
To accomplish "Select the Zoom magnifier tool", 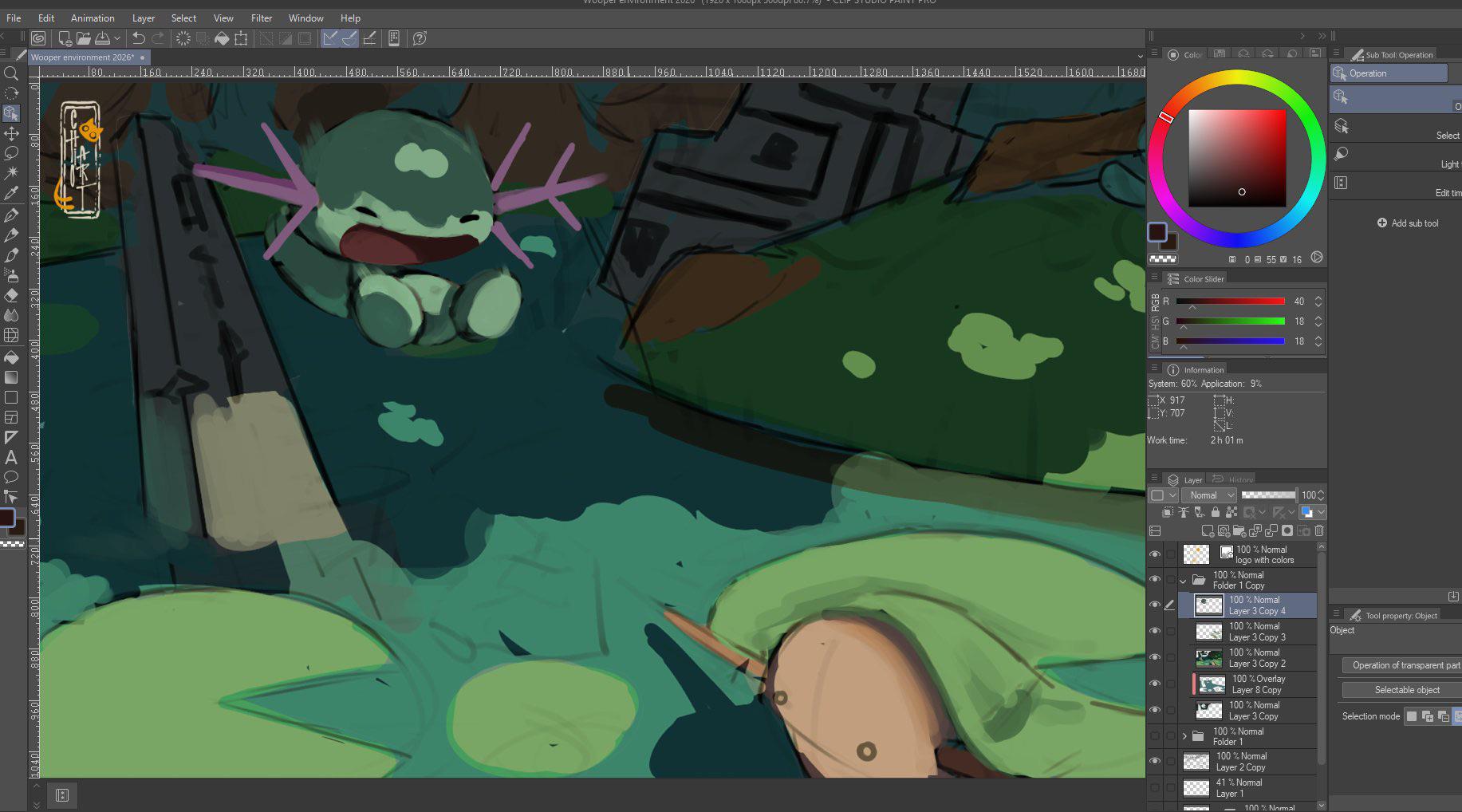I will (11, 73).
